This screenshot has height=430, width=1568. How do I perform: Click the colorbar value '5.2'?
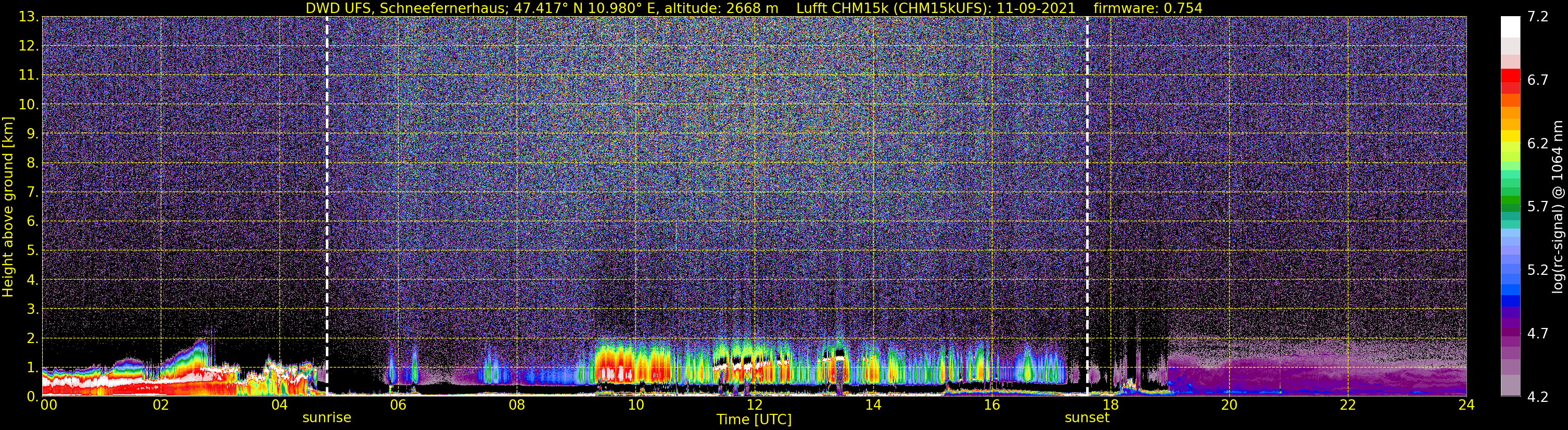(1538, 270)
